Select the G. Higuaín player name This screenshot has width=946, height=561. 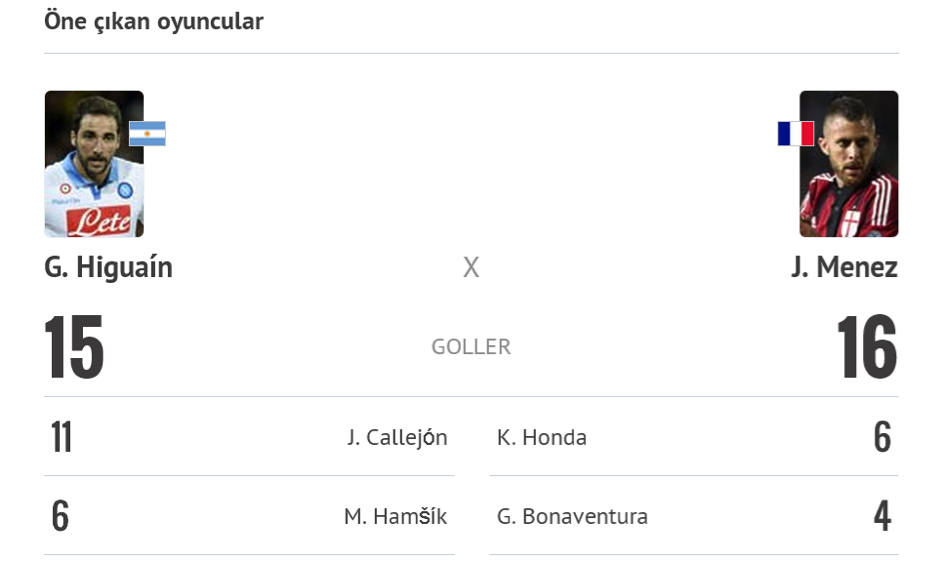click(108, 268)
